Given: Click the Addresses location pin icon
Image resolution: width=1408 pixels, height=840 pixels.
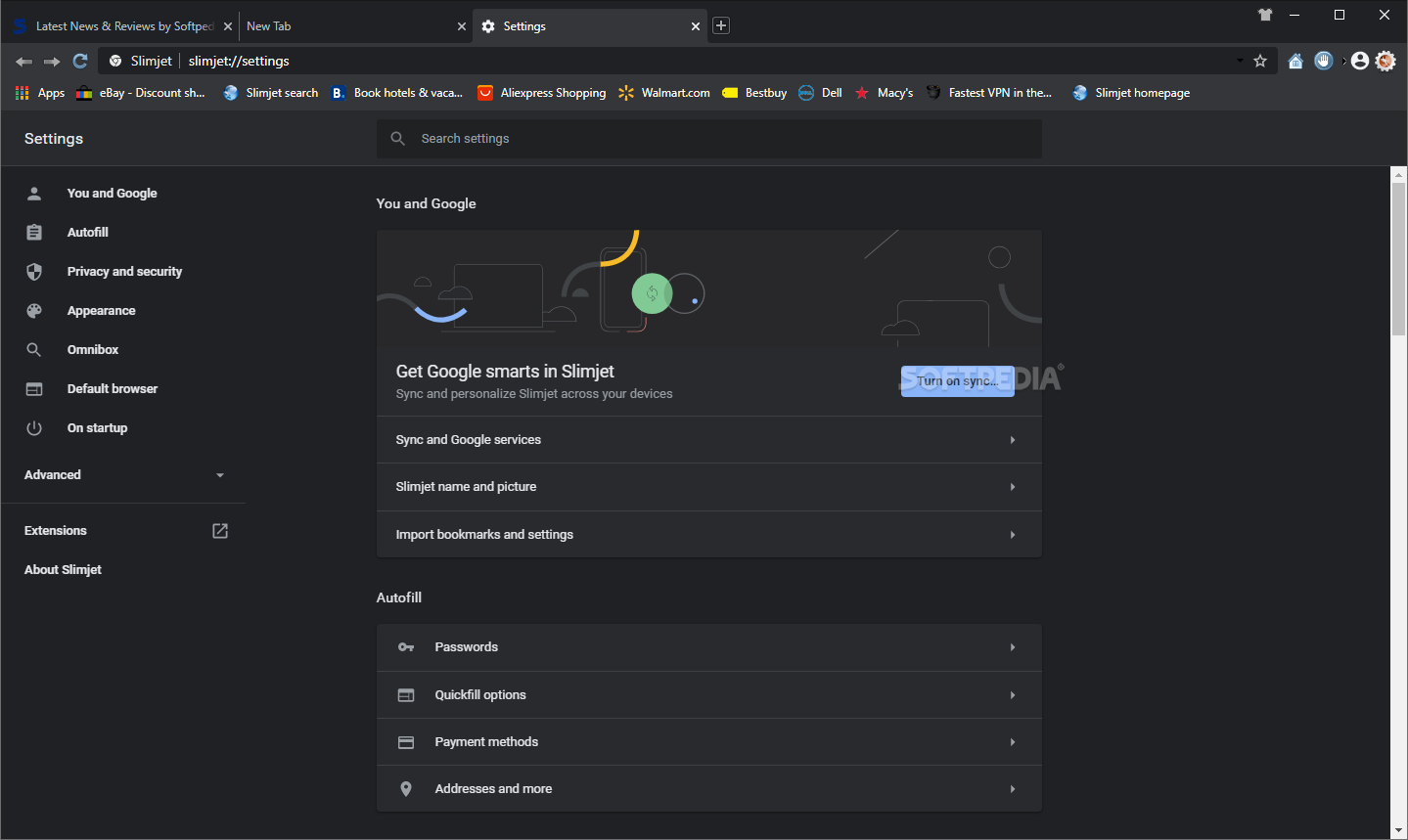Looking at the screenshot, I should (x=406, y=789).
